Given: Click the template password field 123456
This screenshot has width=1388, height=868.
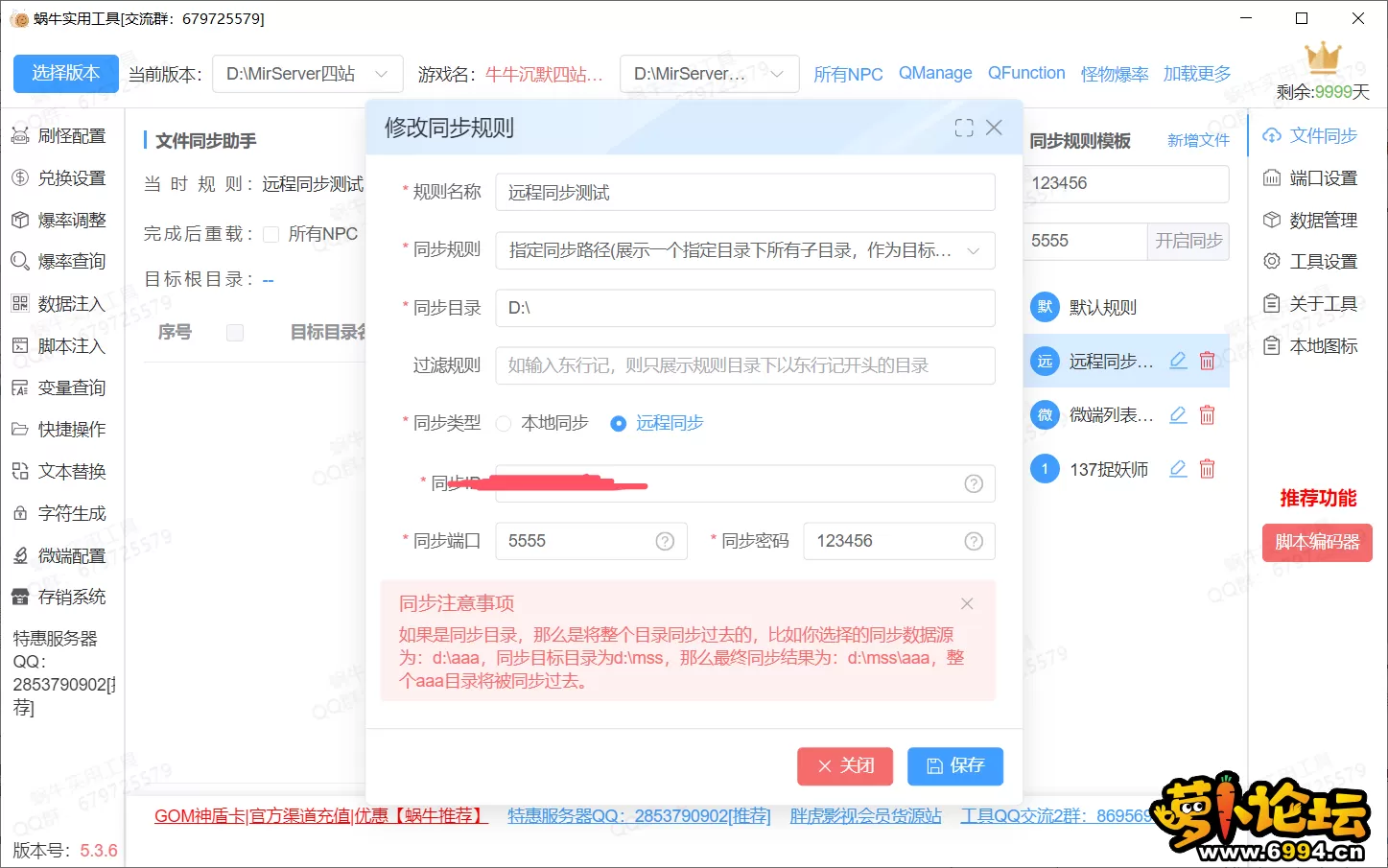Looking at the screenshot, I should [1126, 183].
